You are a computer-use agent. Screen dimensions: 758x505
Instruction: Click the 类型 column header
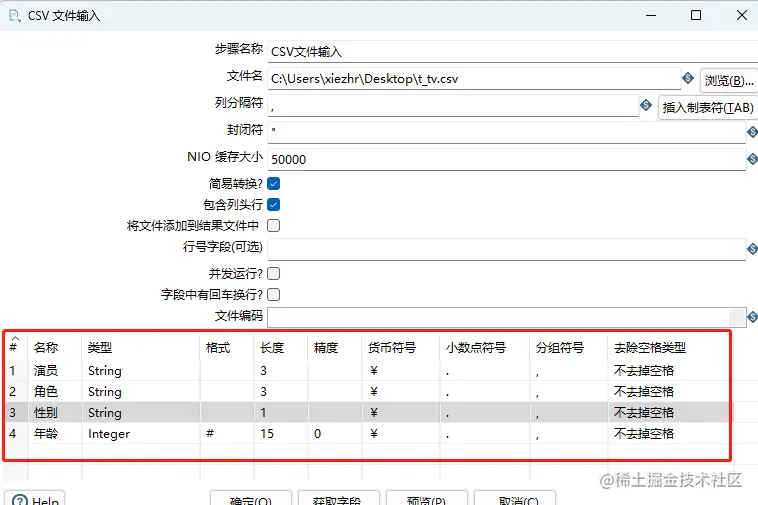pyautogui.click(x=141, y=347)
